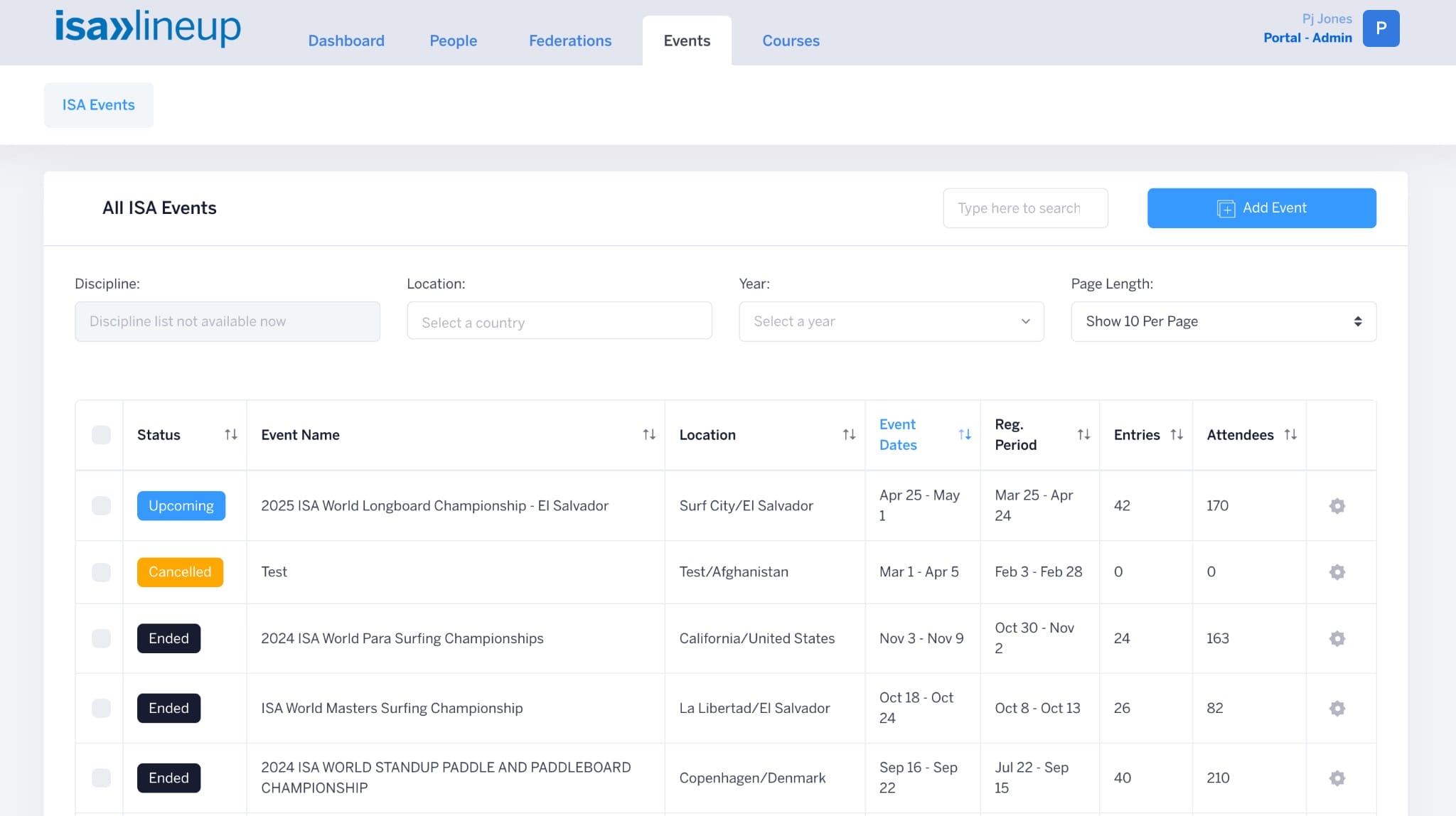This screenshot has height=816, width=1456.
Task: Click the Nov 3 - Nov 9 dates cell
Action: click(x=921, y=638)
